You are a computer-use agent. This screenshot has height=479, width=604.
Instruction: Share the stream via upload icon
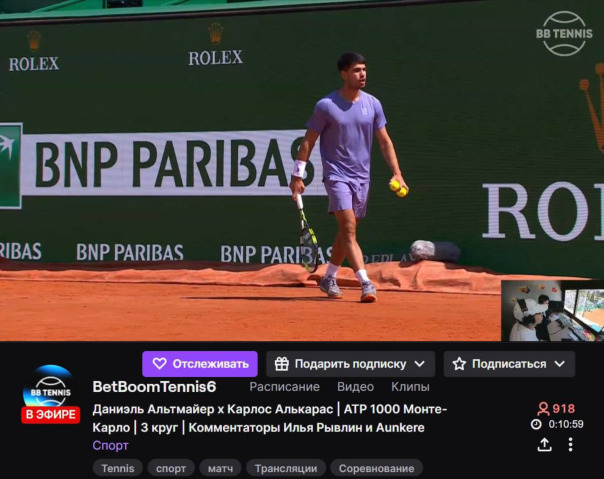click(x=544, y=444)
